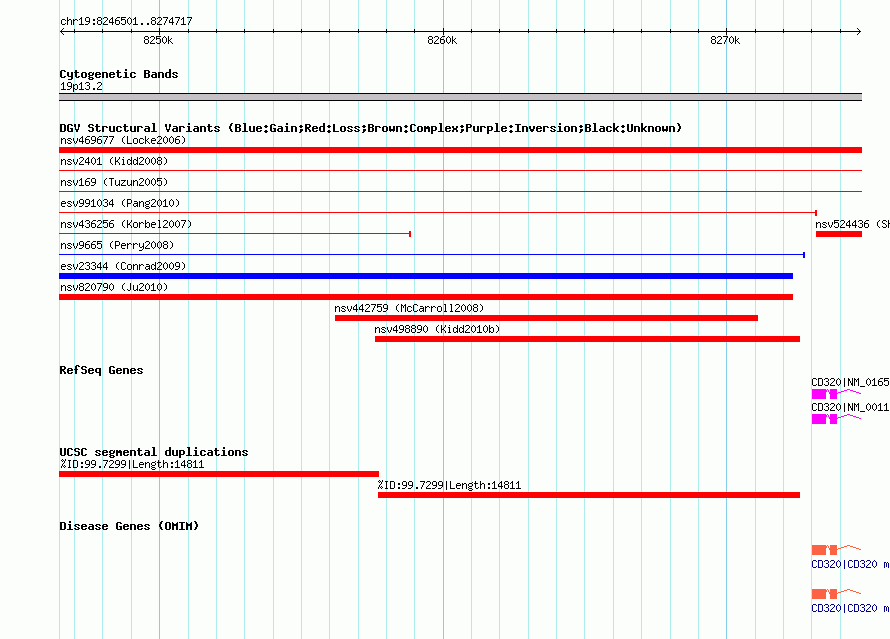Click the chr19:8246501..8274717 coordinates label

pyautogui.click(x=126, y=22)
